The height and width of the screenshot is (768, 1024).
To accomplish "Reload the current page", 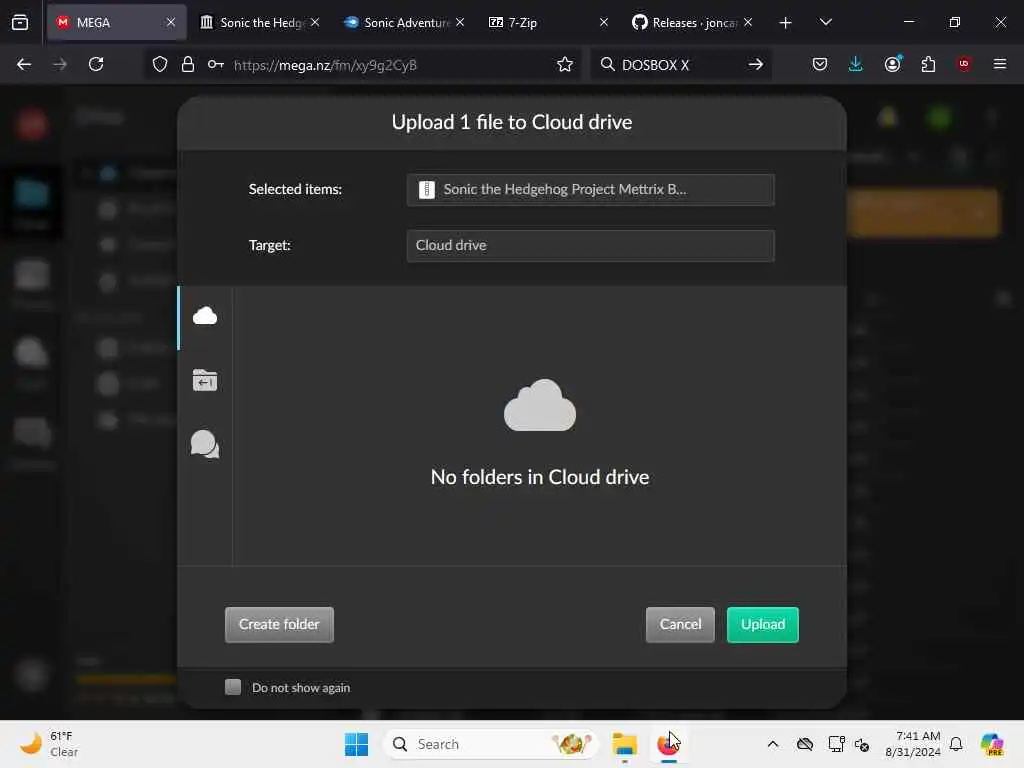I will [96, 64].
